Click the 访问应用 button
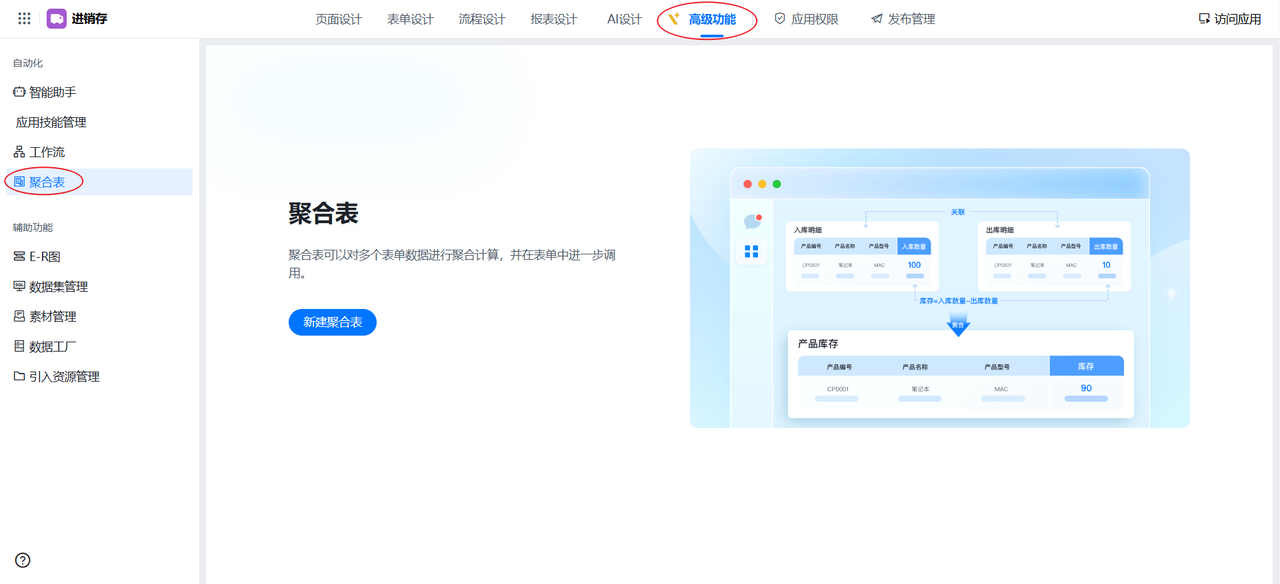The image size is (1280, 584). pyautogui.click(x=1229, y=19)
